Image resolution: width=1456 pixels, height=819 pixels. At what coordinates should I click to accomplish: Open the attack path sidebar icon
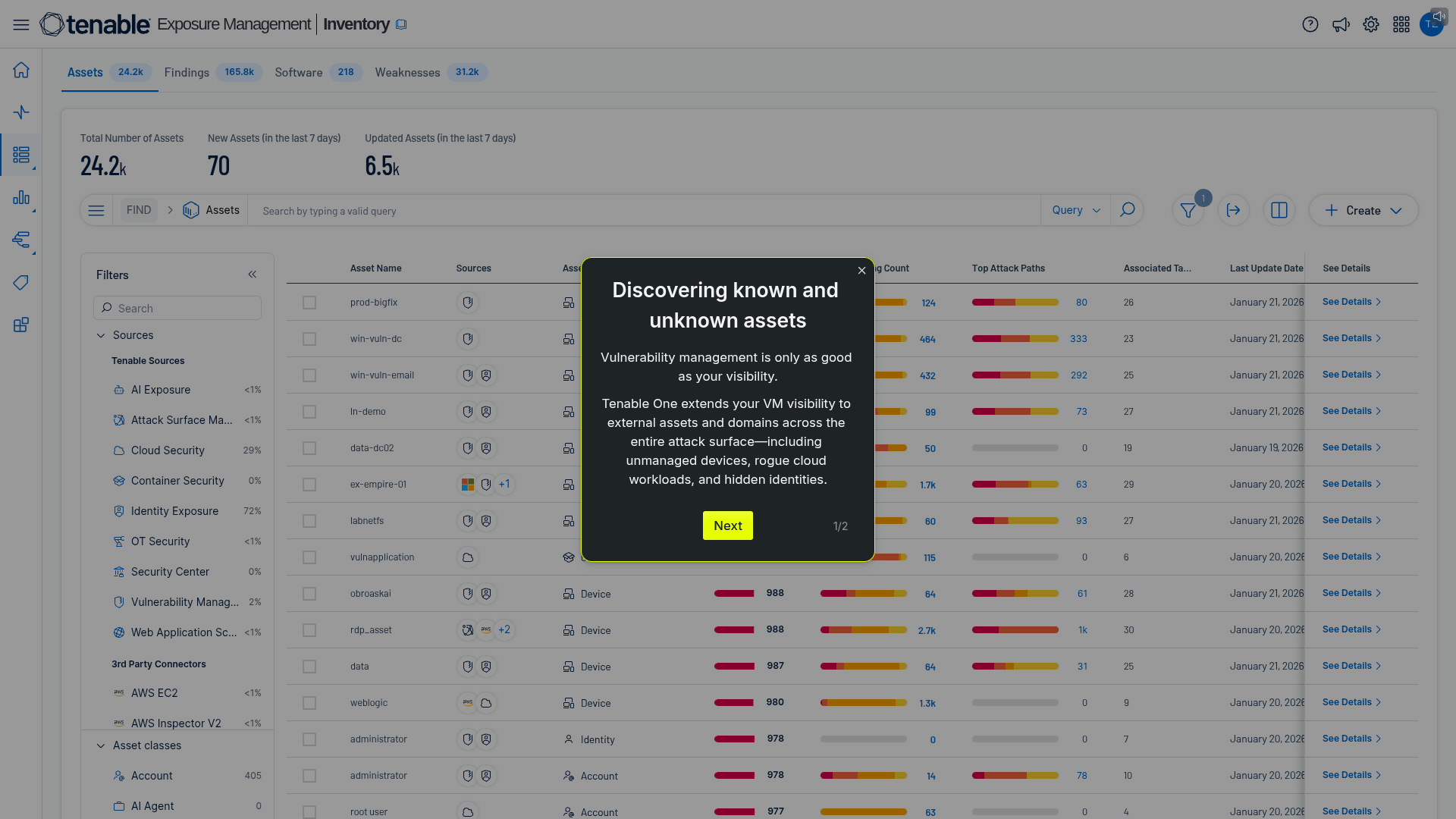(21, 240)
